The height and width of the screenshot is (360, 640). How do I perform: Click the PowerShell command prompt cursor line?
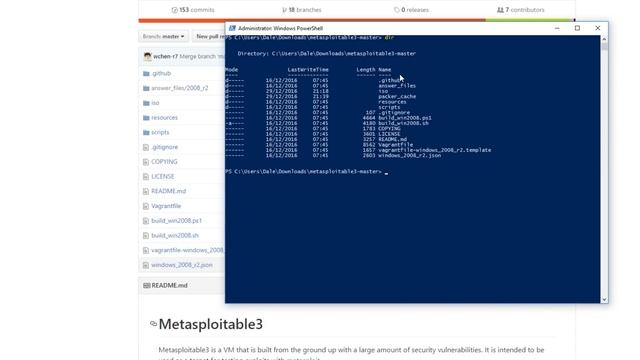click(x=307, y=172)
